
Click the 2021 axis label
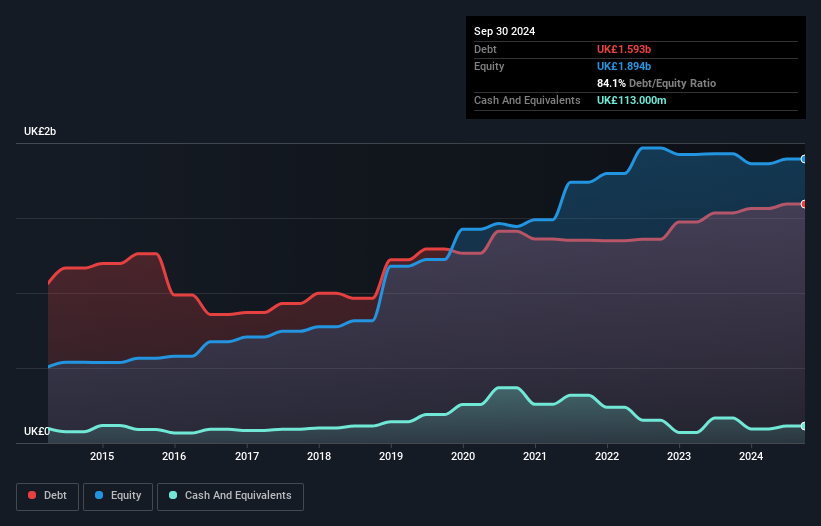pyautogui.click(x=535, y=456)
